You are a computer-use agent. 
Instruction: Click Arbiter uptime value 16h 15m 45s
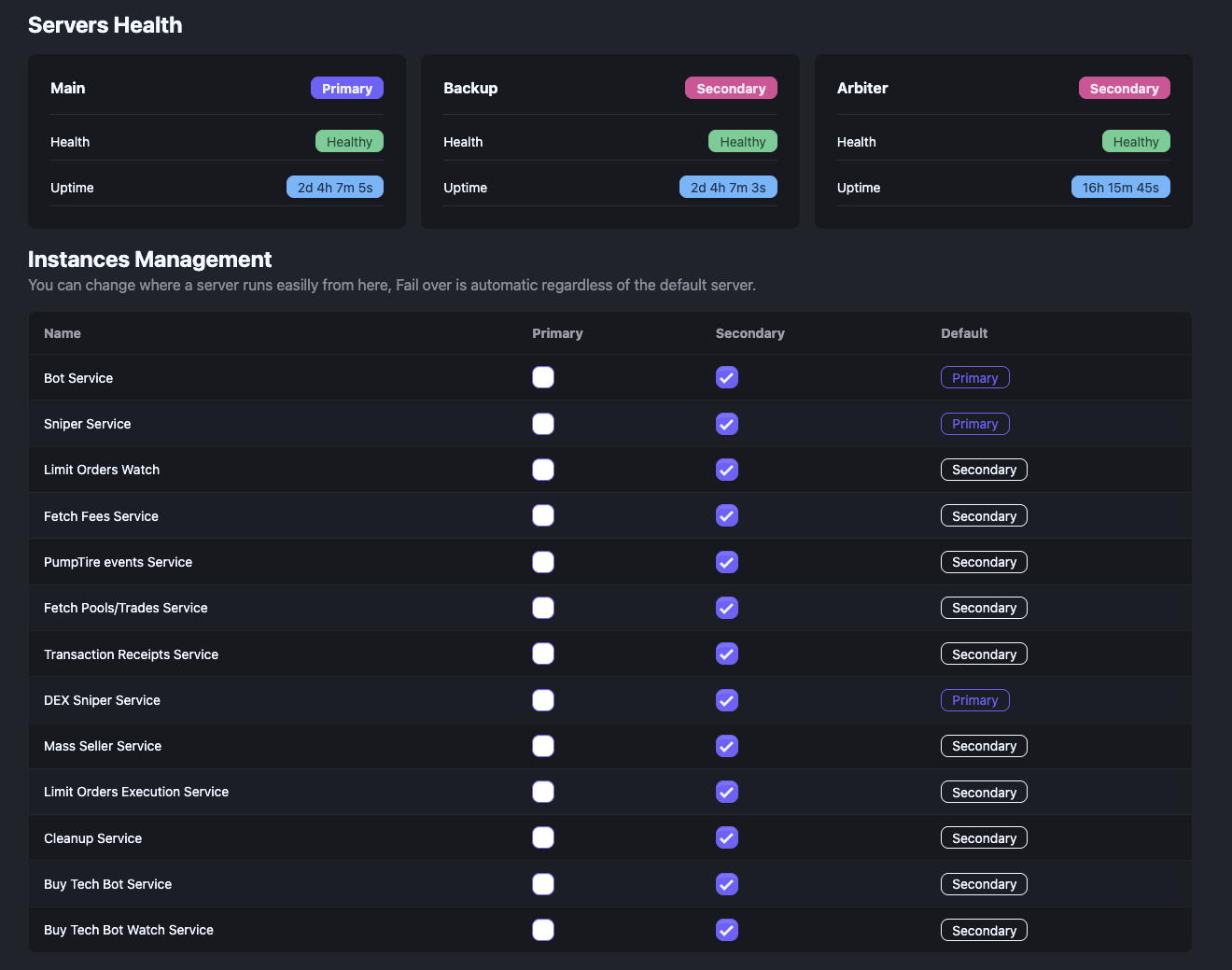point(1121,187)
